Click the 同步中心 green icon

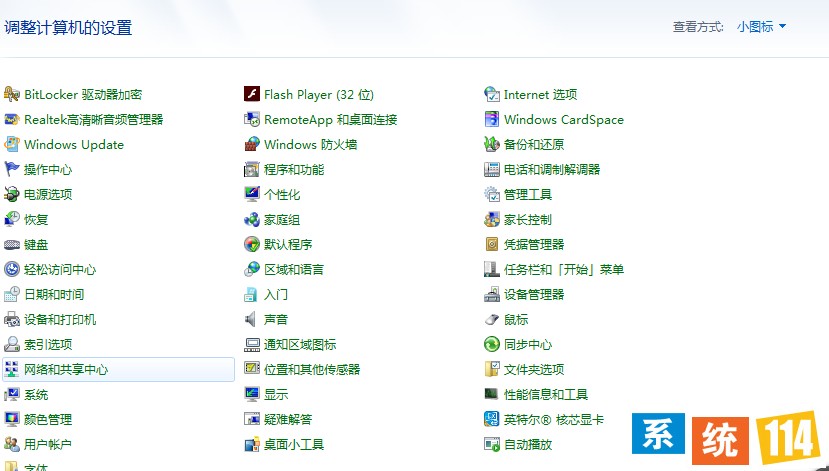492,344
